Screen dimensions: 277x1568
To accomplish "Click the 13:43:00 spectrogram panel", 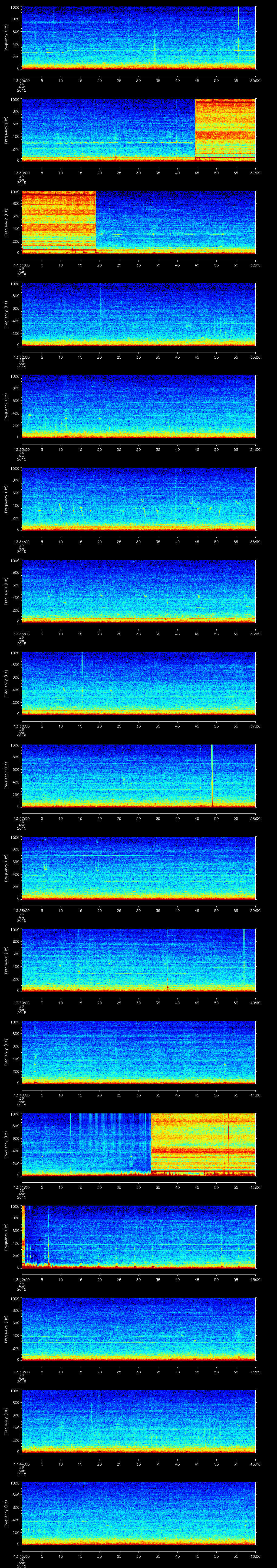I will pos(139,1329).
